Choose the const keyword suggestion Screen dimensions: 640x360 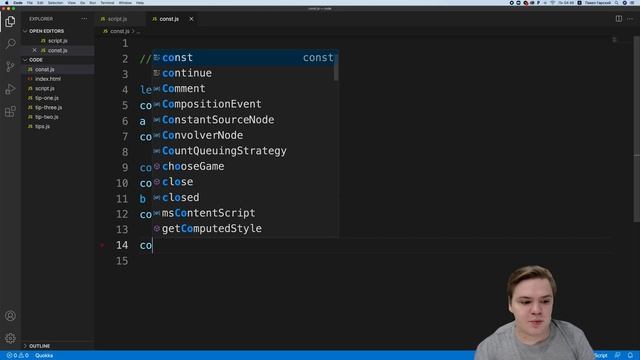[243, 58]
